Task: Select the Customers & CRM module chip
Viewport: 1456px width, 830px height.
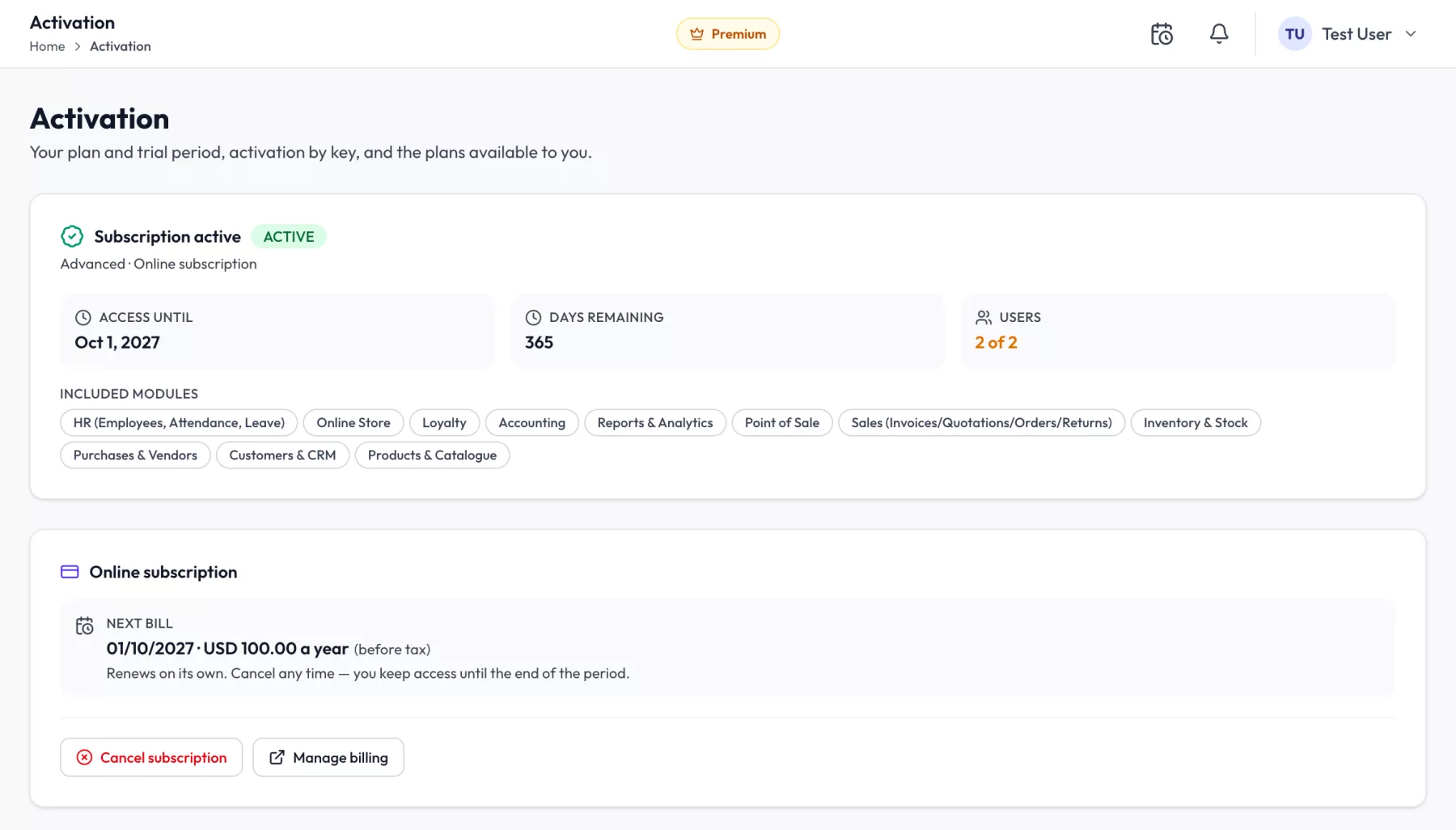Action: (282, 455)
